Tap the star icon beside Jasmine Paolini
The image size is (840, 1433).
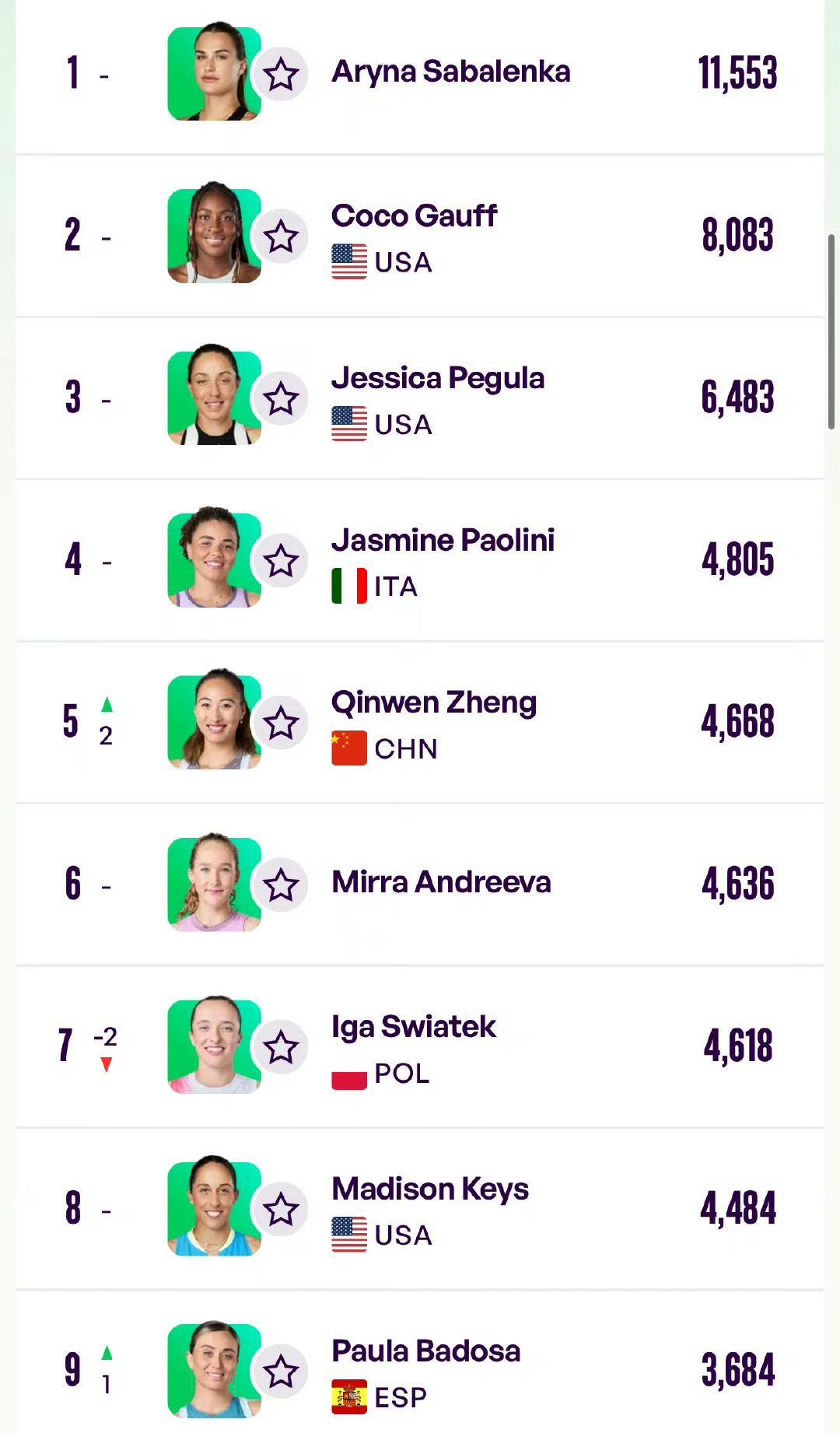pyautogui.click(x=281, y=561)
